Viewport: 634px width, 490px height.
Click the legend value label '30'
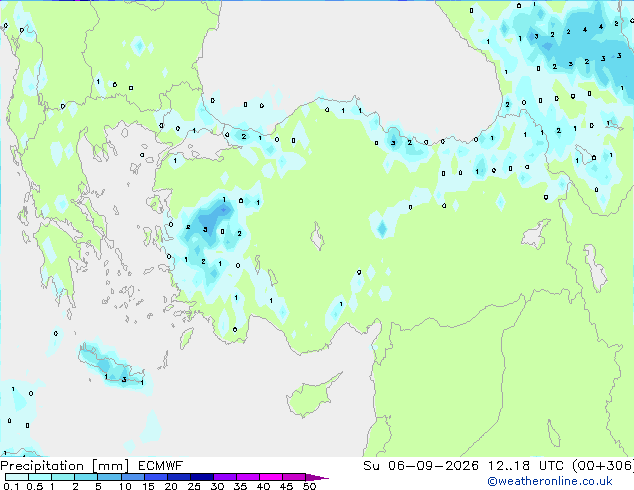(x=217, y=486)
